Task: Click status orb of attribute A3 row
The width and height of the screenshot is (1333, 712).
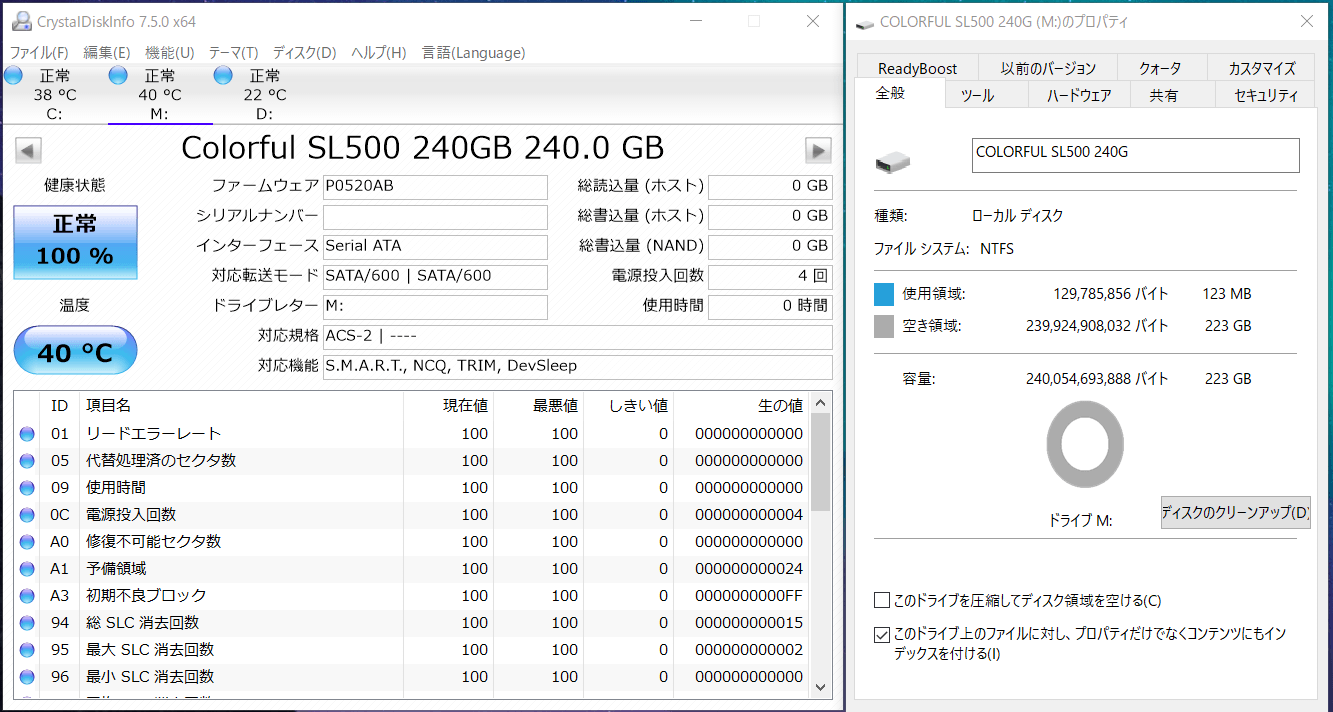Action: [x=27, y=596]
